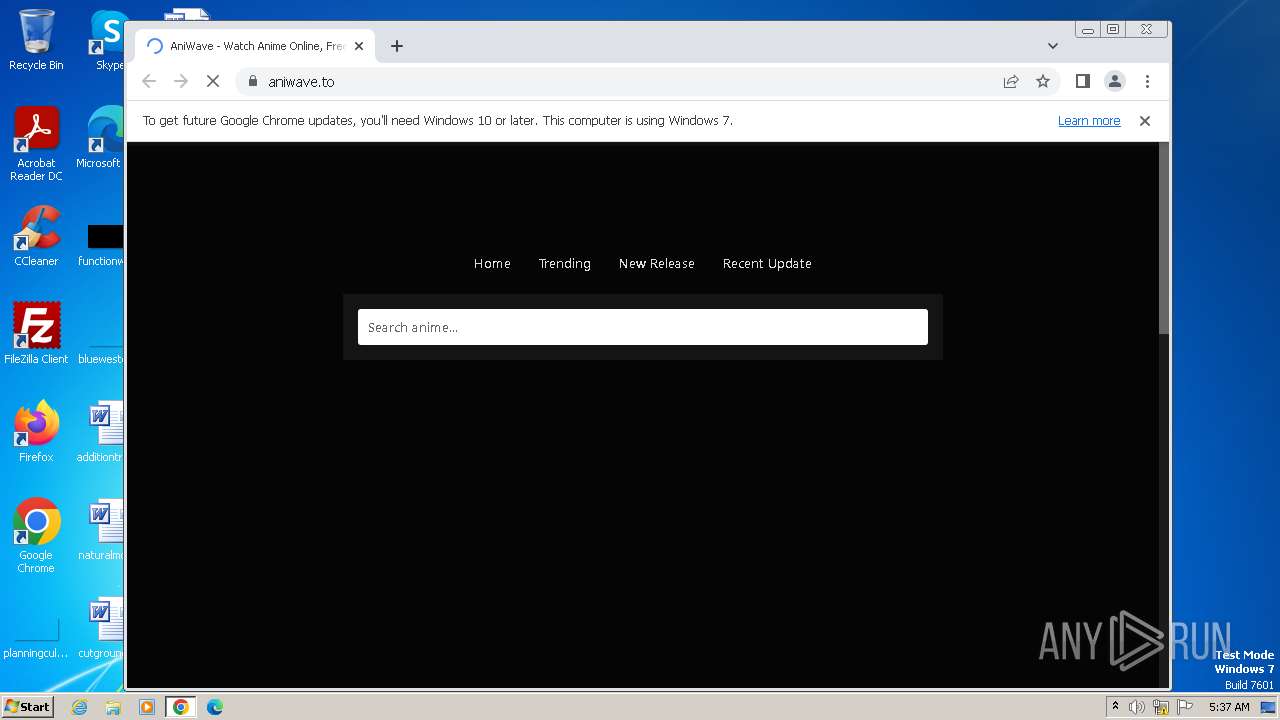Image resolution: width=1280 pixels, height=720 pixels.
Task: Share this page using the share icon
Action: point(1011,82)
